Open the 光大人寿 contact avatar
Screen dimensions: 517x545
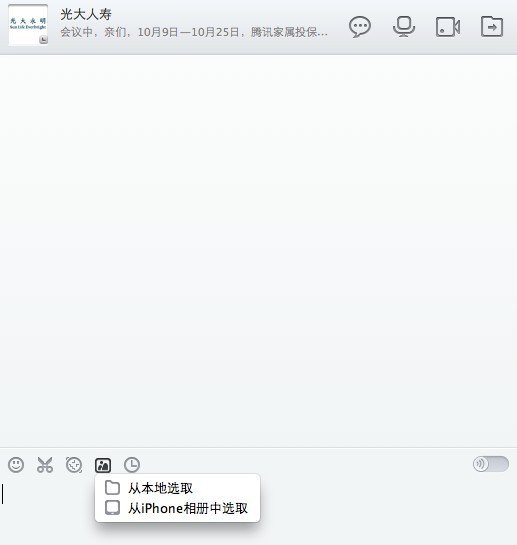(x=28, y=25)
